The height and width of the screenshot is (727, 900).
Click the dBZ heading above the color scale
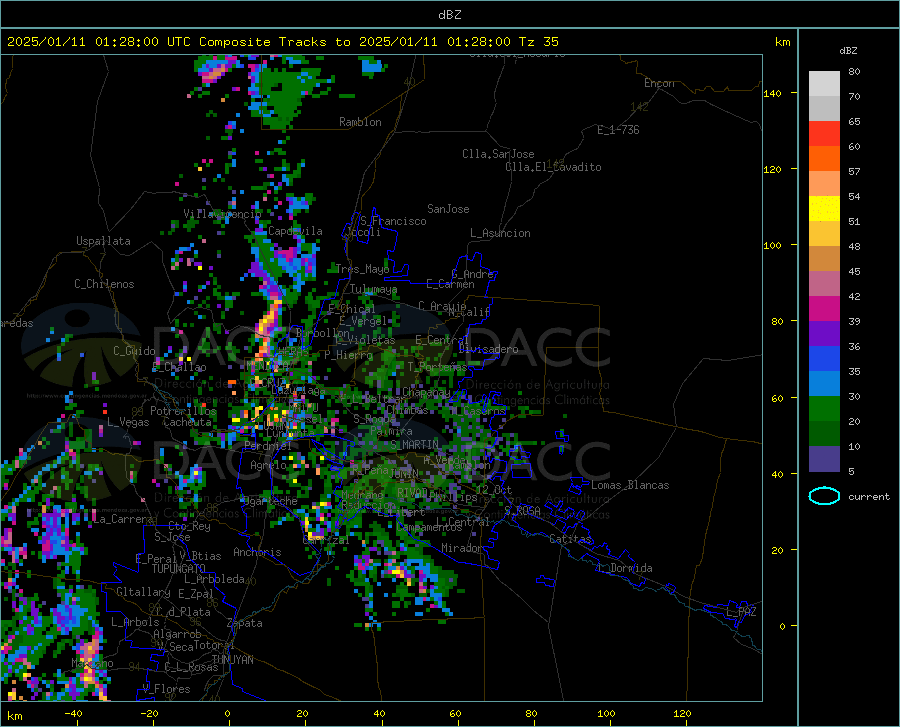point(848,50)
